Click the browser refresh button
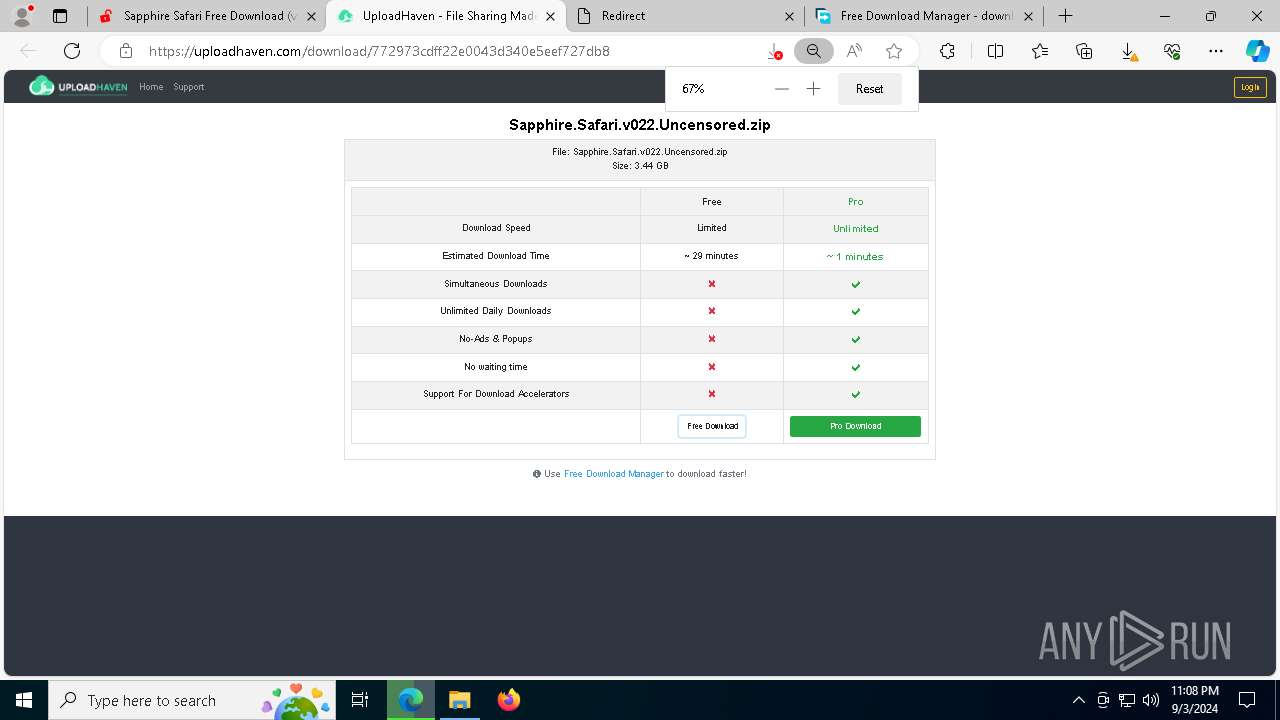Viewport: 1280px width, 720px height. point(72,51)
